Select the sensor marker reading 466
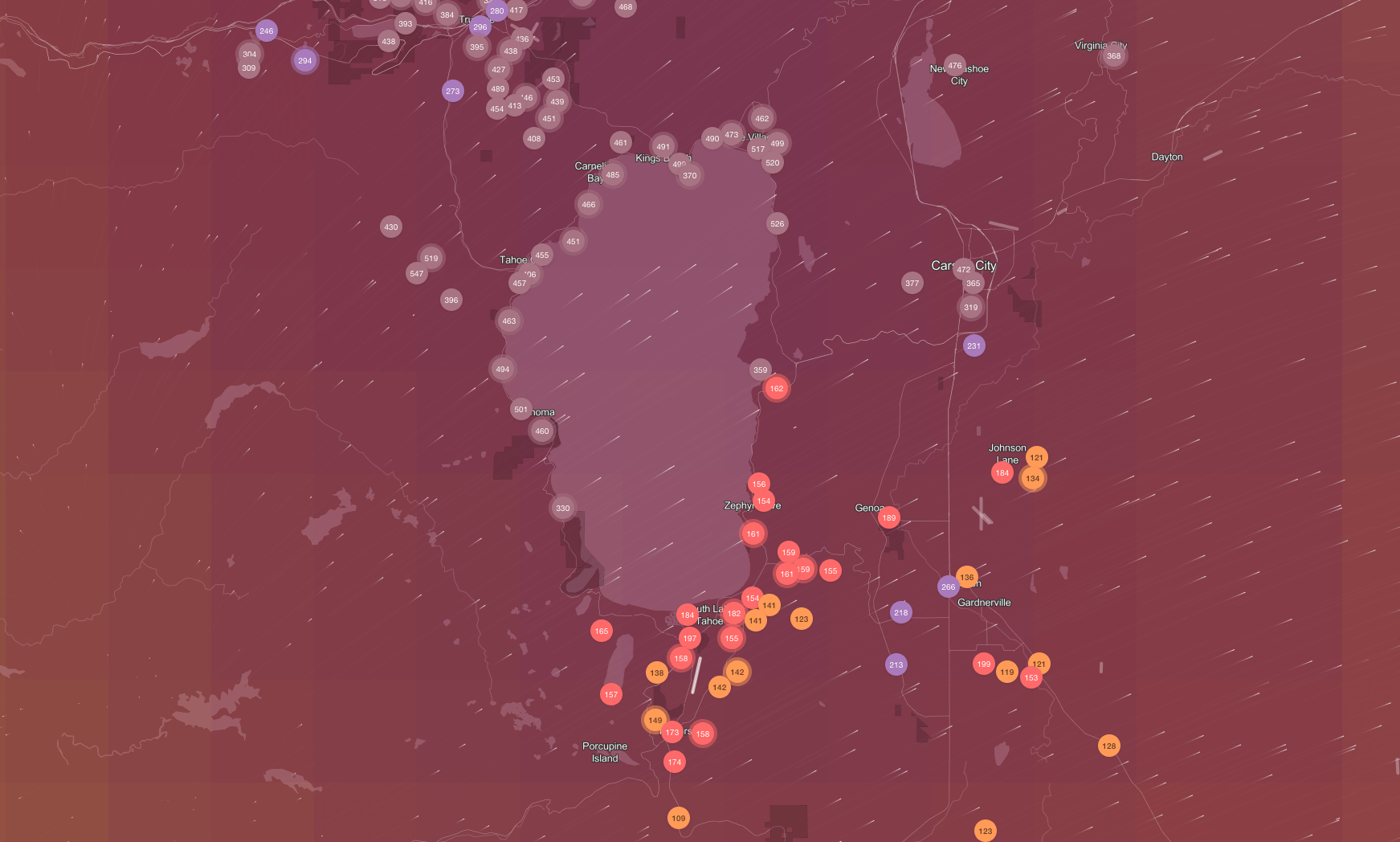The width and height of the screenshot is (1400, 842). tap(589, 205)
